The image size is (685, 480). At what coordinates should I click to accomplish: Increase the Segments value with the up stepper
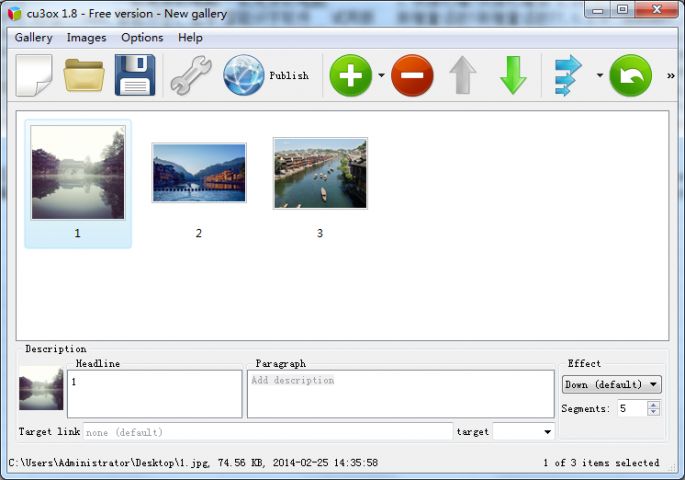click(653, 404)
